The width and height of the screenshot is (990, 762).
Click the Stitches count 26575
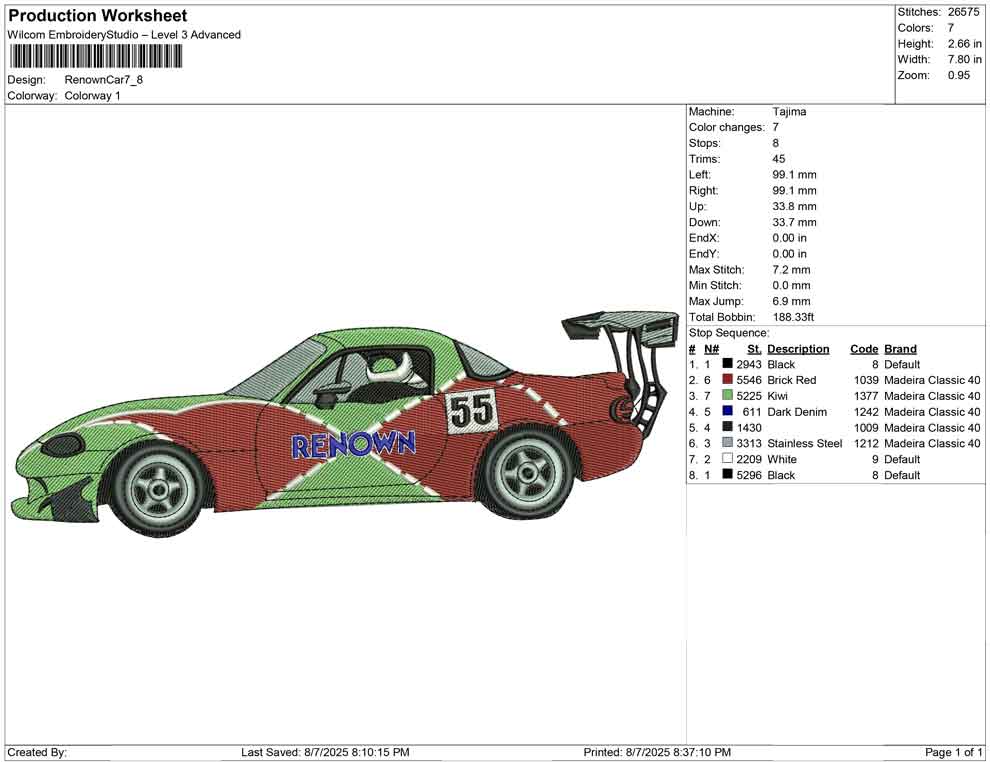click(963, 12)
